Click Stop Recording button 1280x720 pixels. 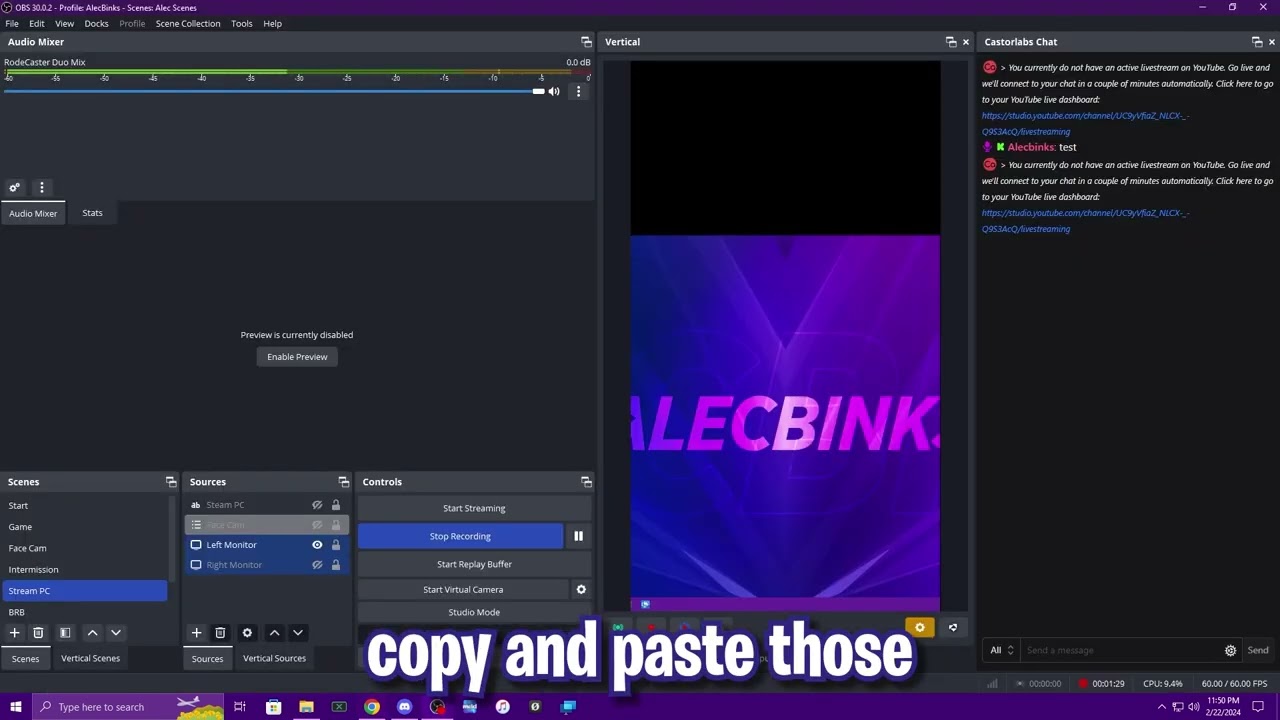click(x=460, y=536)
